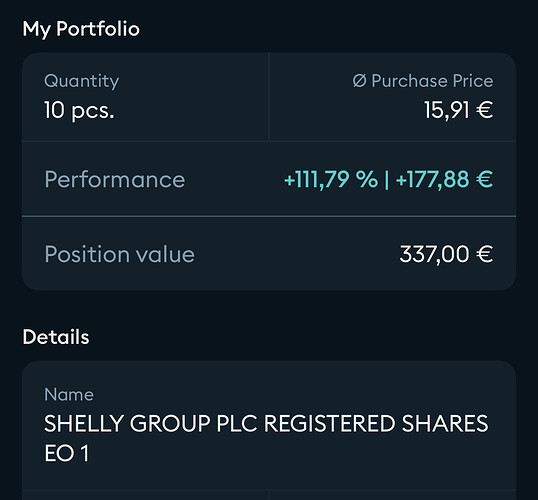
Task: Tap the 10 pcs. quantity value
Action: [79, 111]
